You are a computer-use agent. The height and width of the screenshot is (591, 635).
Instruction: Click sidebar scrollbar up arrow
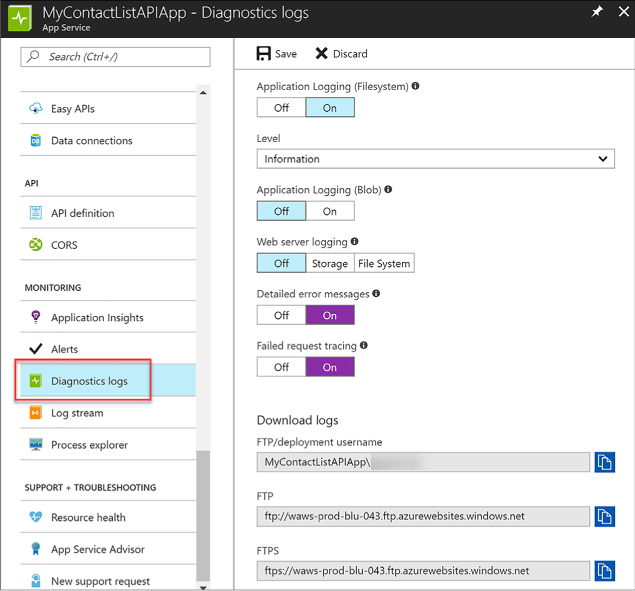click(x=203, y=93)
